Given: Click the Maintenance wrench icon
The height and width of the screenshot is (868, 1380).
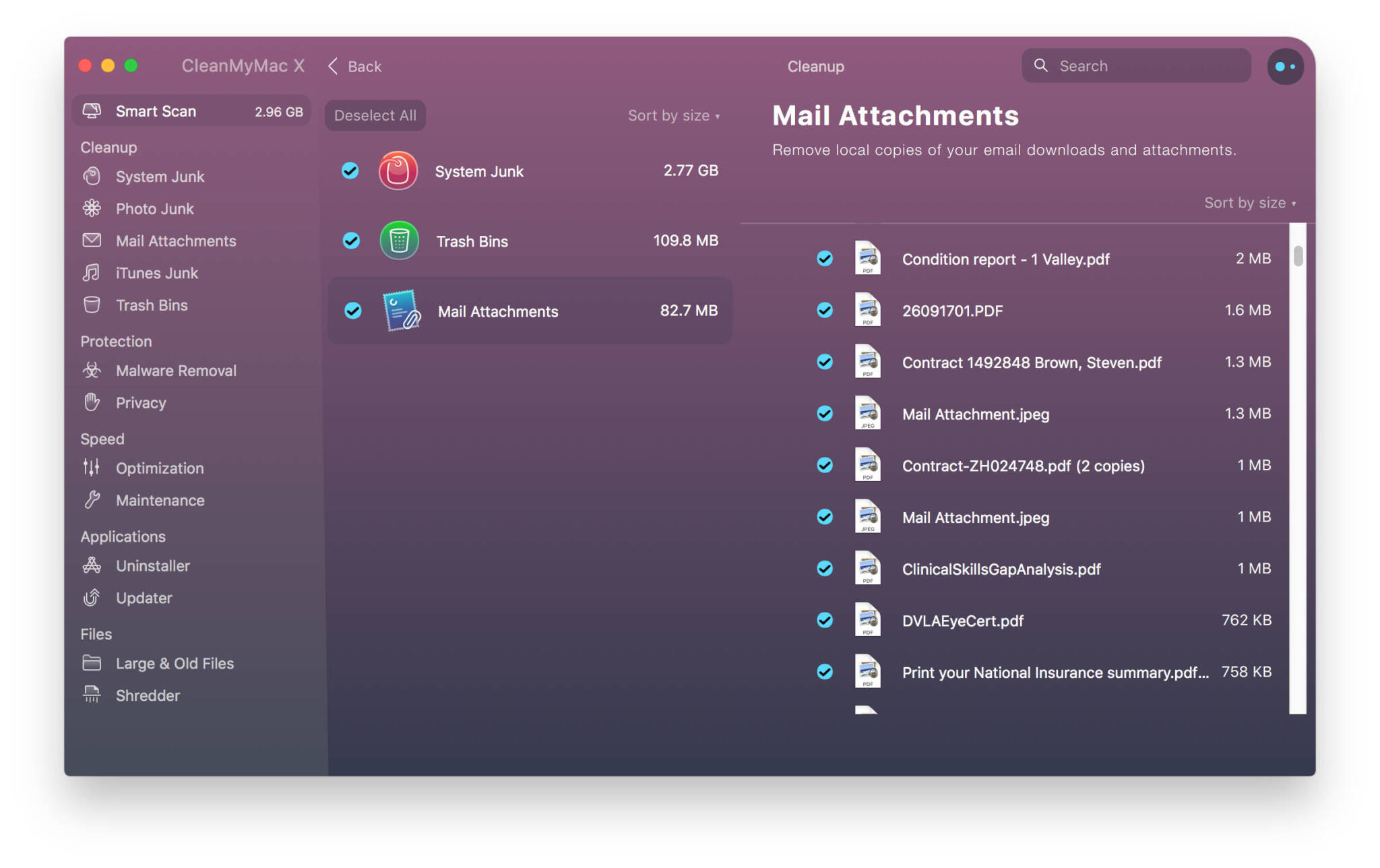Looking at the screenshot, I should pos(92,499).
